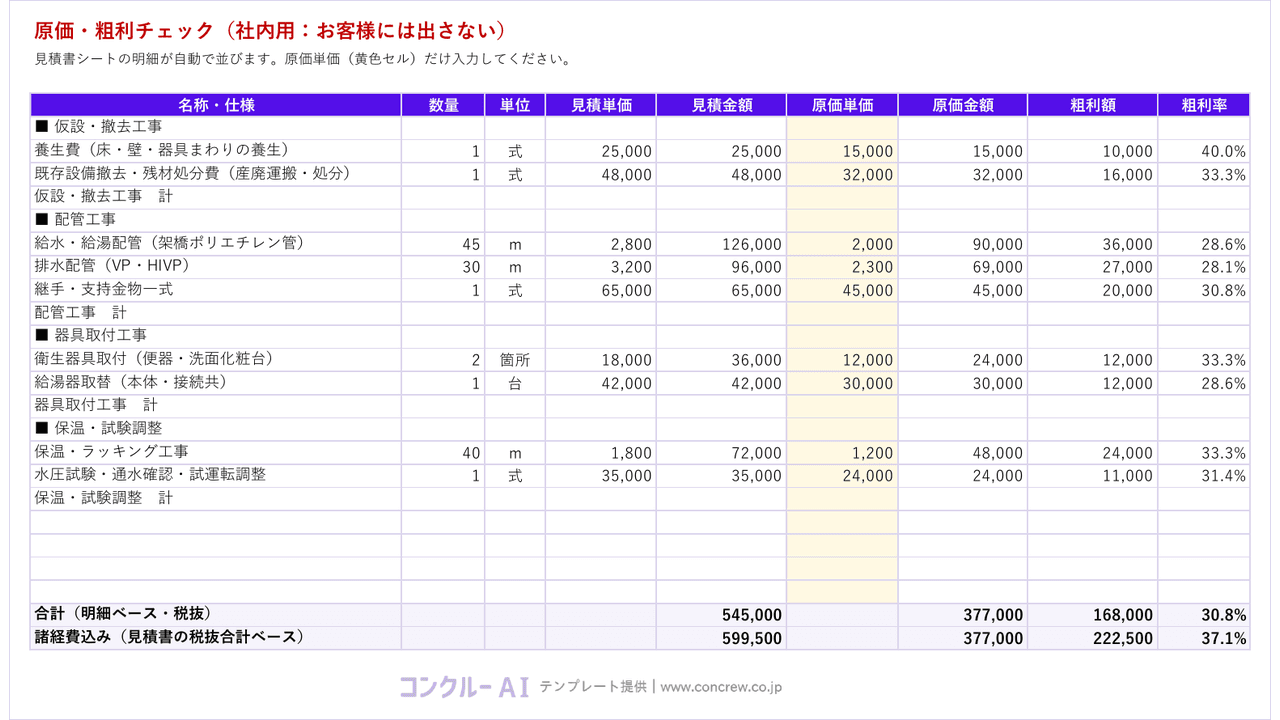Screen dimensions: 1280x720
Task: Click the 粗利率 column header
Action: [x=1204, y=105]
